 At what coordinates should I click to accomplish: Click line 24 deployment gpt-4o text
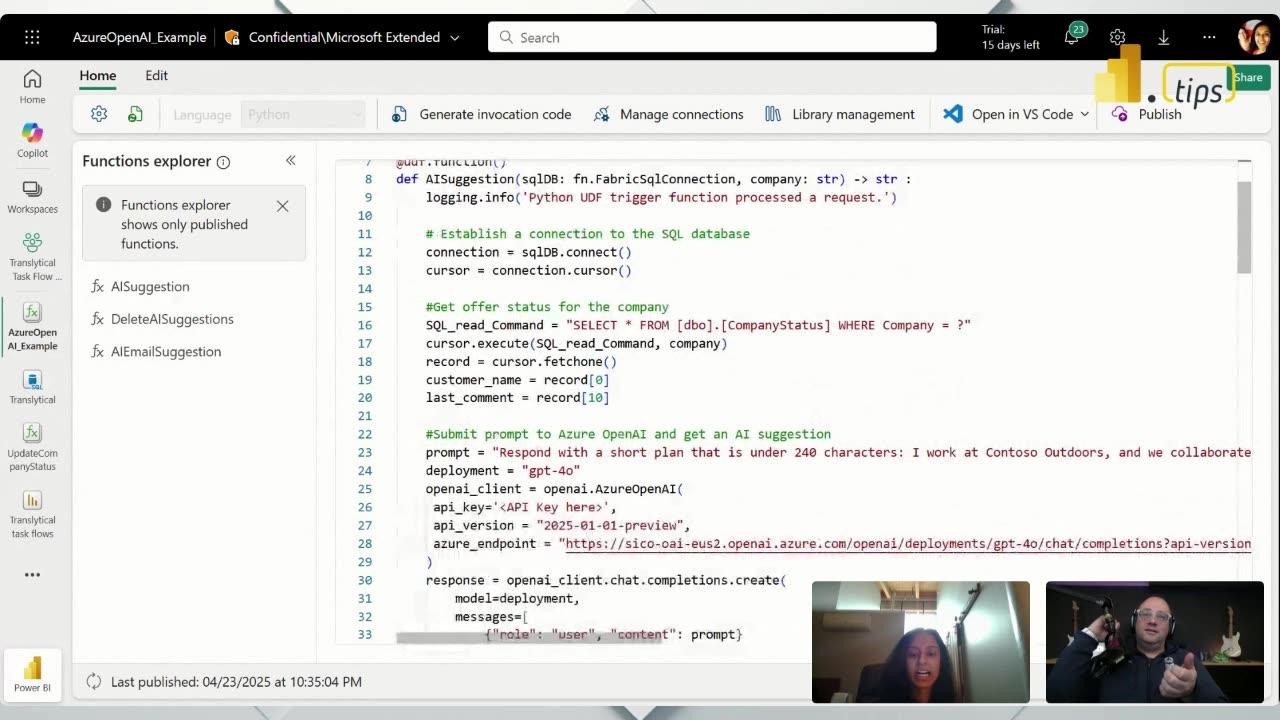[503, 471]
